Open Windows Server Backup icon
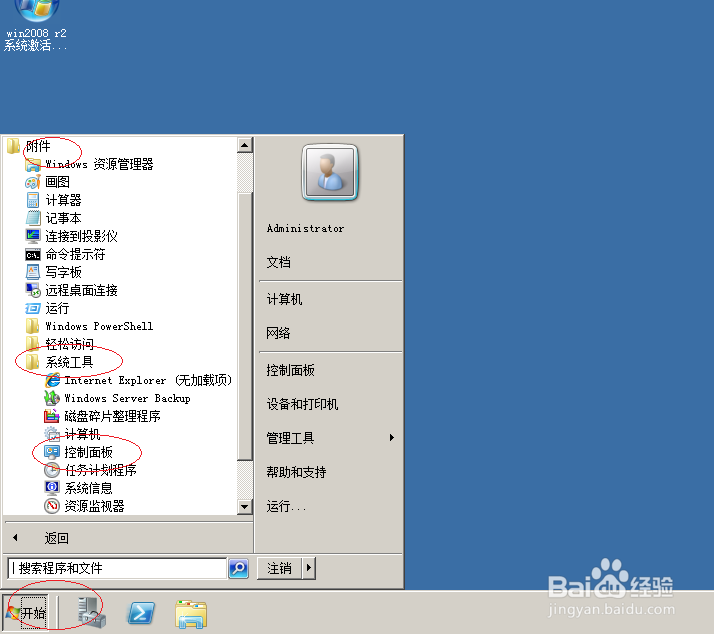Viewport: 714px width, 634px height. point(52,398)
